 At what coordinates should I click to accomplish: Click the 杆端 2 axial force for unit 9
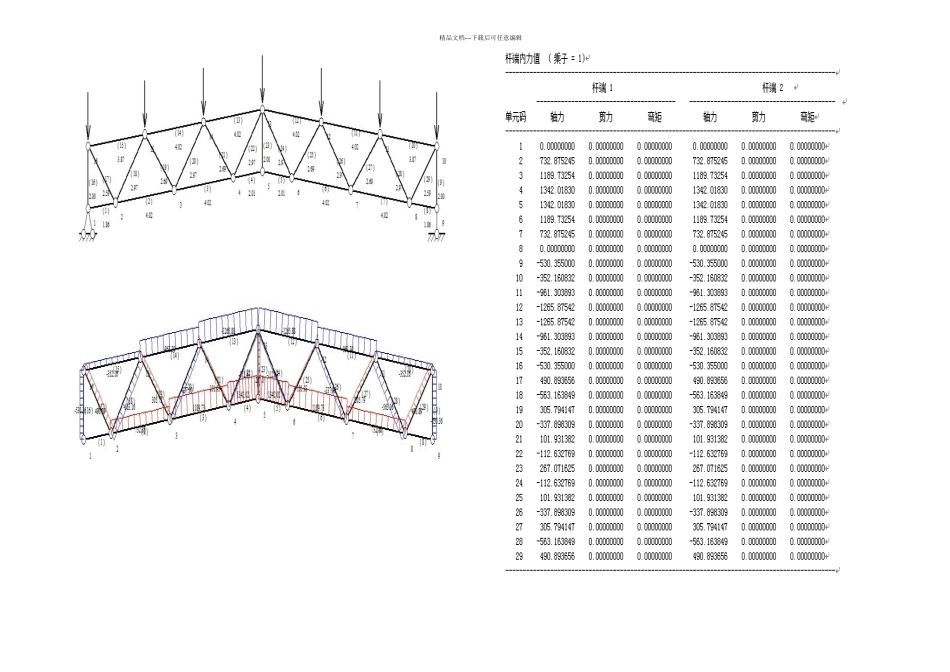[709, 264]
